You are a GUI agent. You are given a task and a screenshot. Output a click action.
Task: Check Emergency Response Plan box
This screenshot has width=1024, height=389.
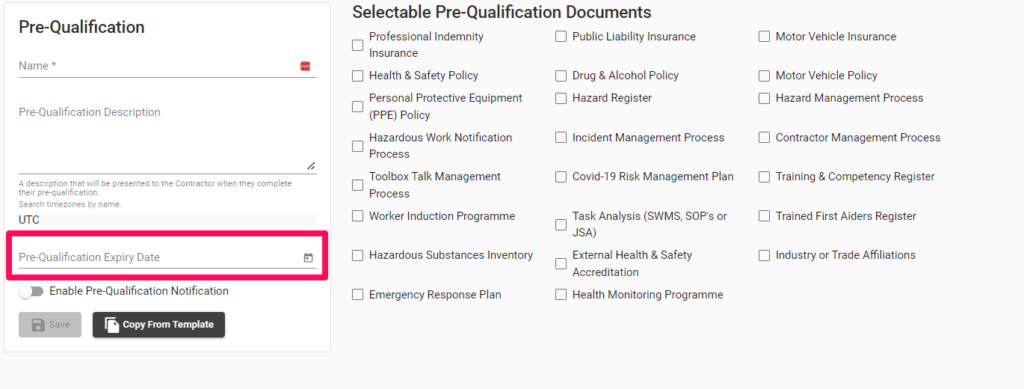[357, 295]
